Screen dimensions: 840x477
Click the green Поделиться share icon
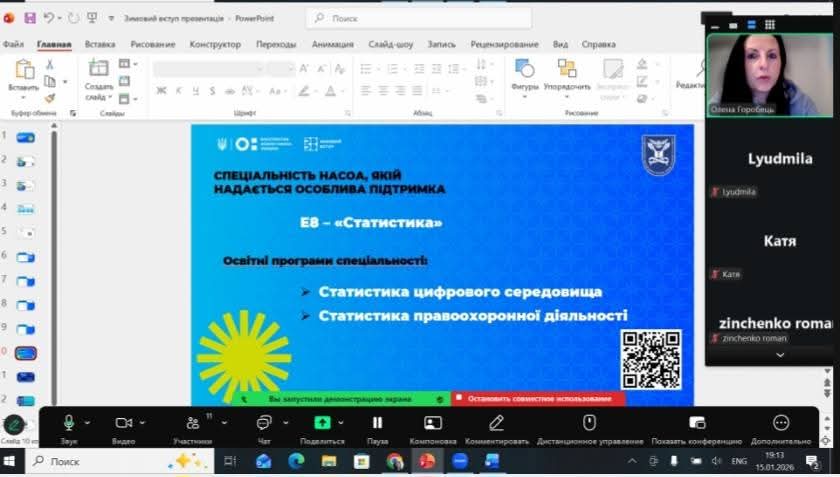[322, 423]
